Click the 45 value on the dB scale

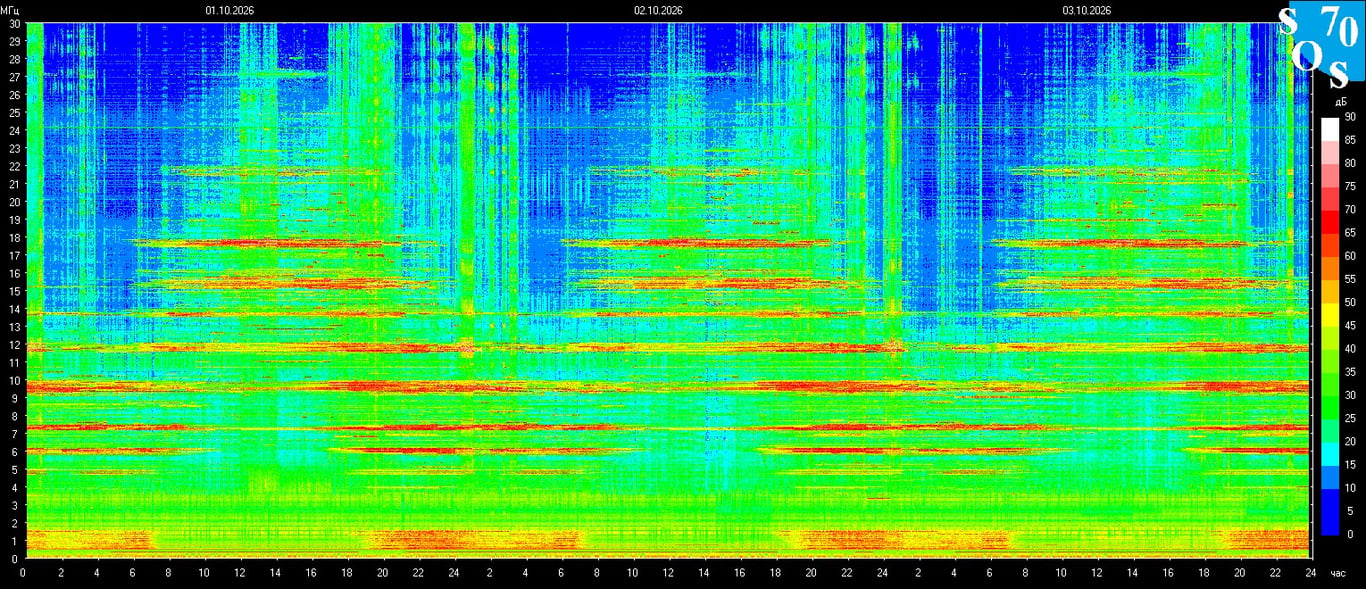(1350, 326)
